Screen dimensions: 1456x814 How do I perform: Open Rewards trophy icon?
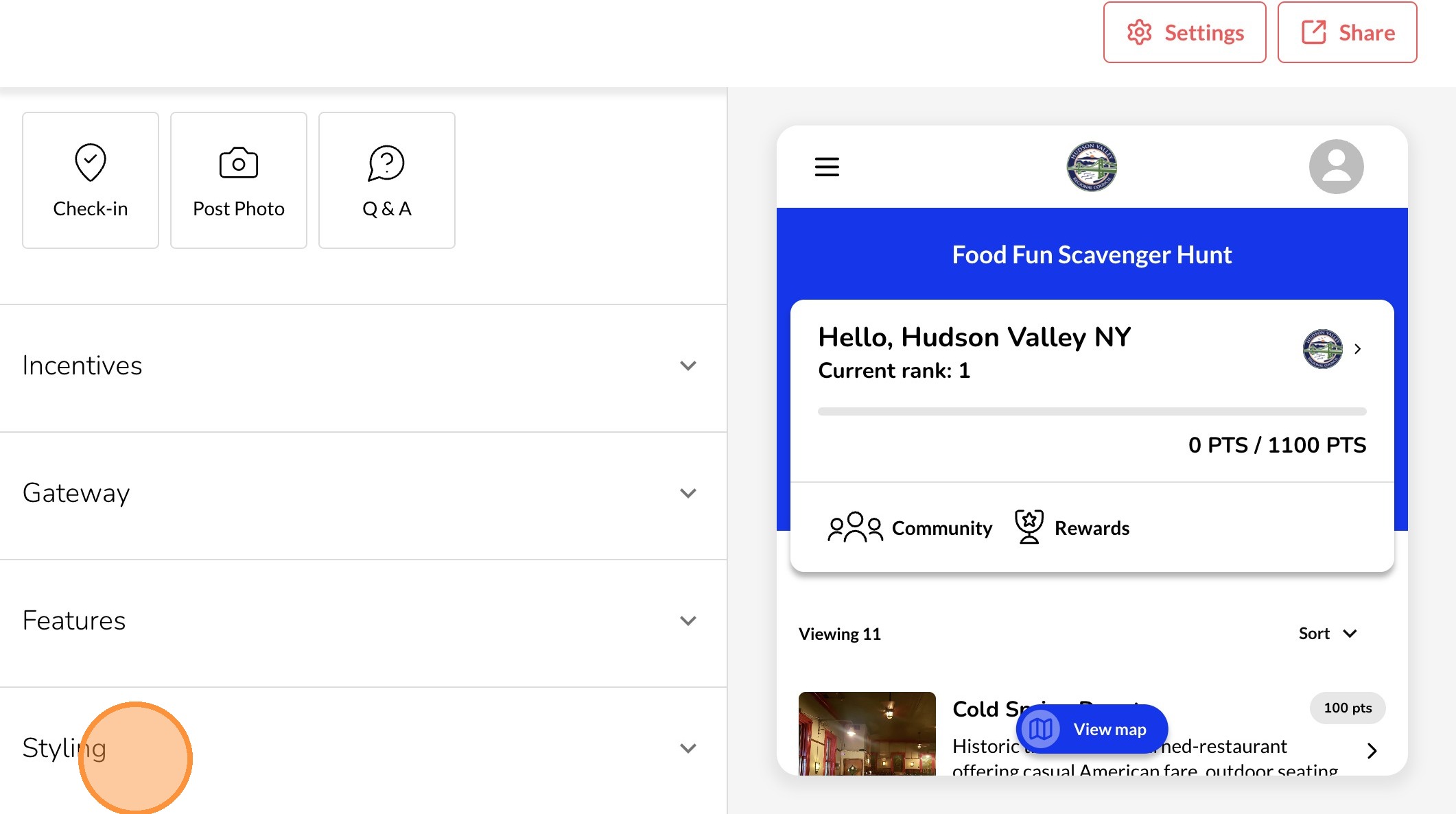[x=1029, y=527]
